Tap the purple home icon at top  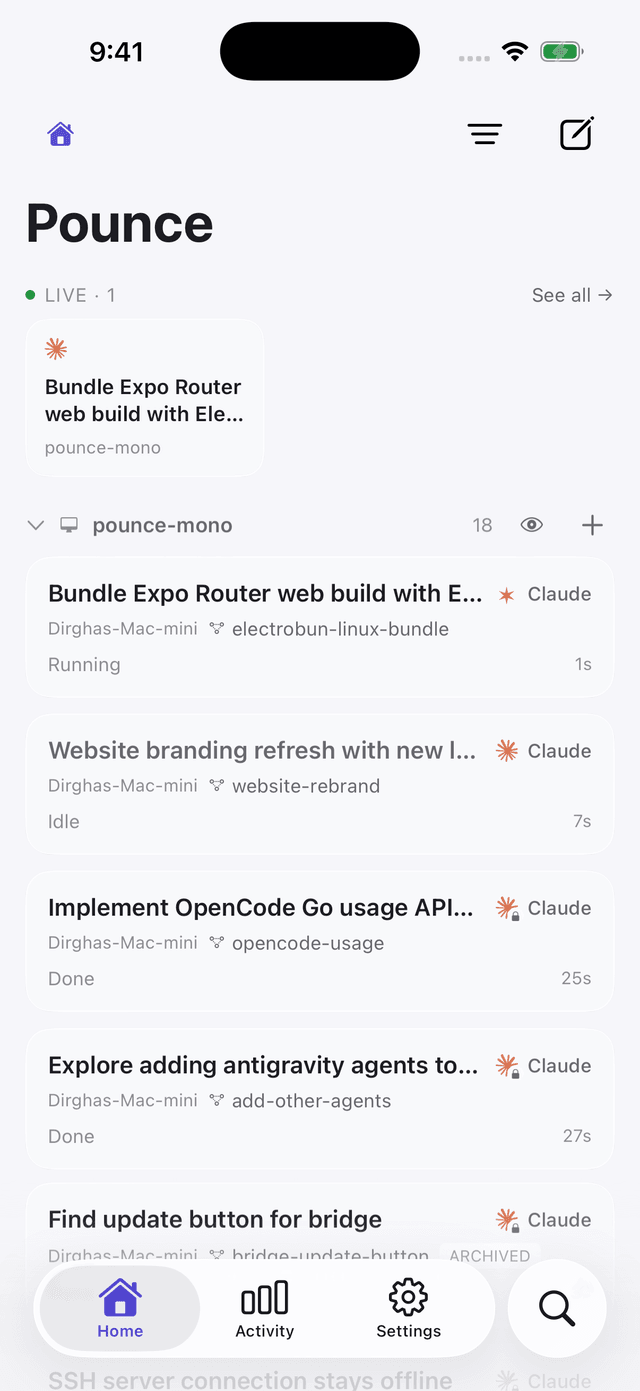coord(61,134)
